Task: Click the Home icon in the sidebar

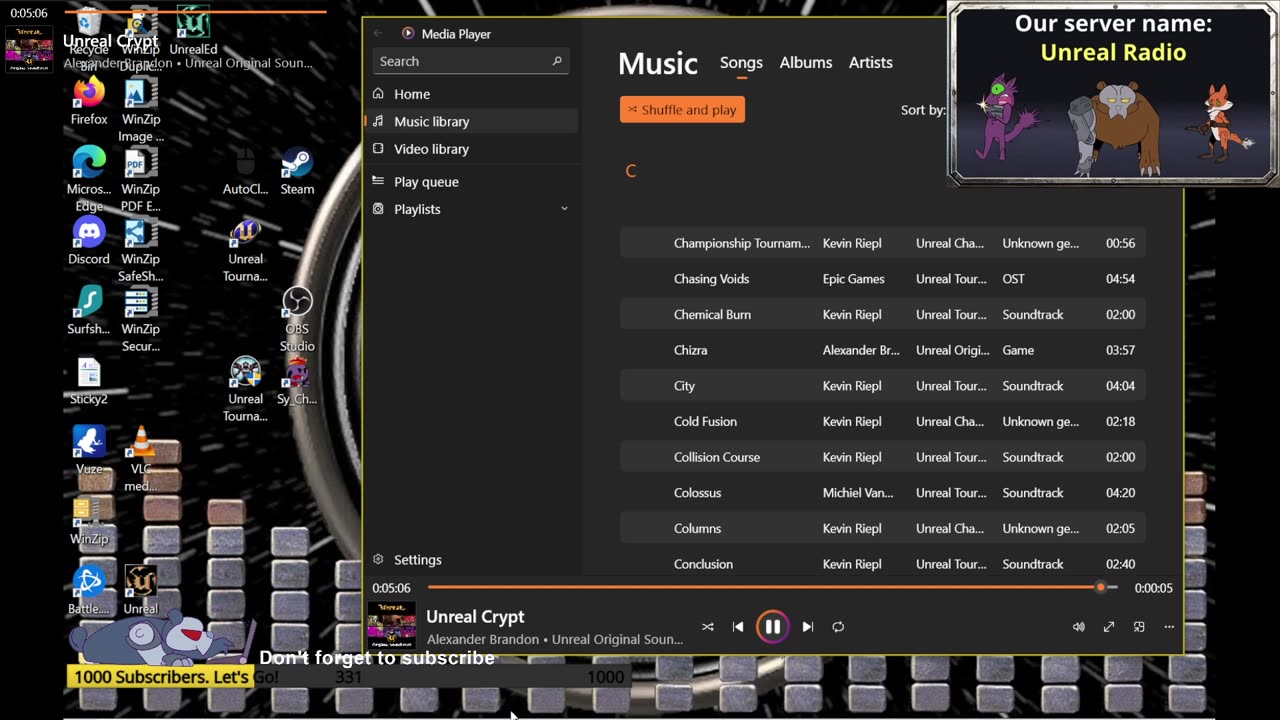Action: tap(378, 93)
